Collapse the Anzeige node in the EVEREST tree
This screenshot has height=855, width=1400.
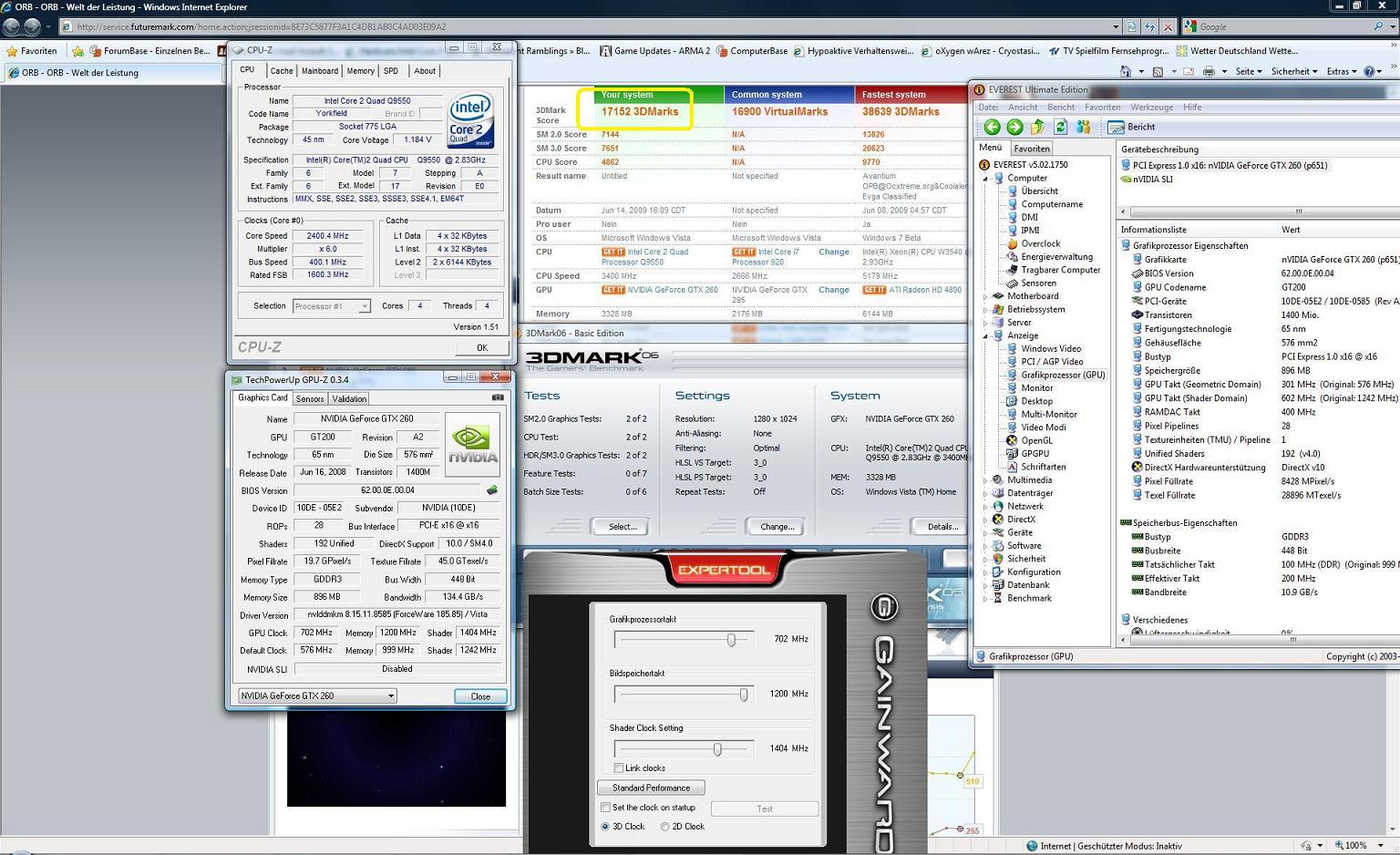[x=985, y=335]
